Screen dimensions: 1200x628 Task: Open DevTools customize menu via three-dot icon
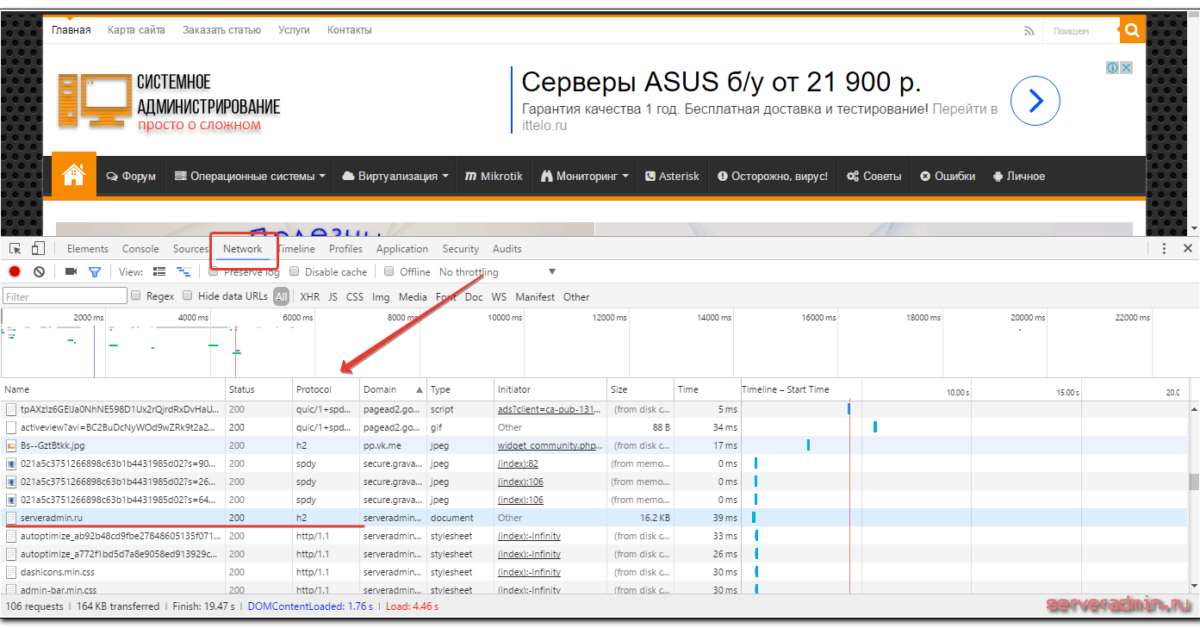tap(1163, 247)
